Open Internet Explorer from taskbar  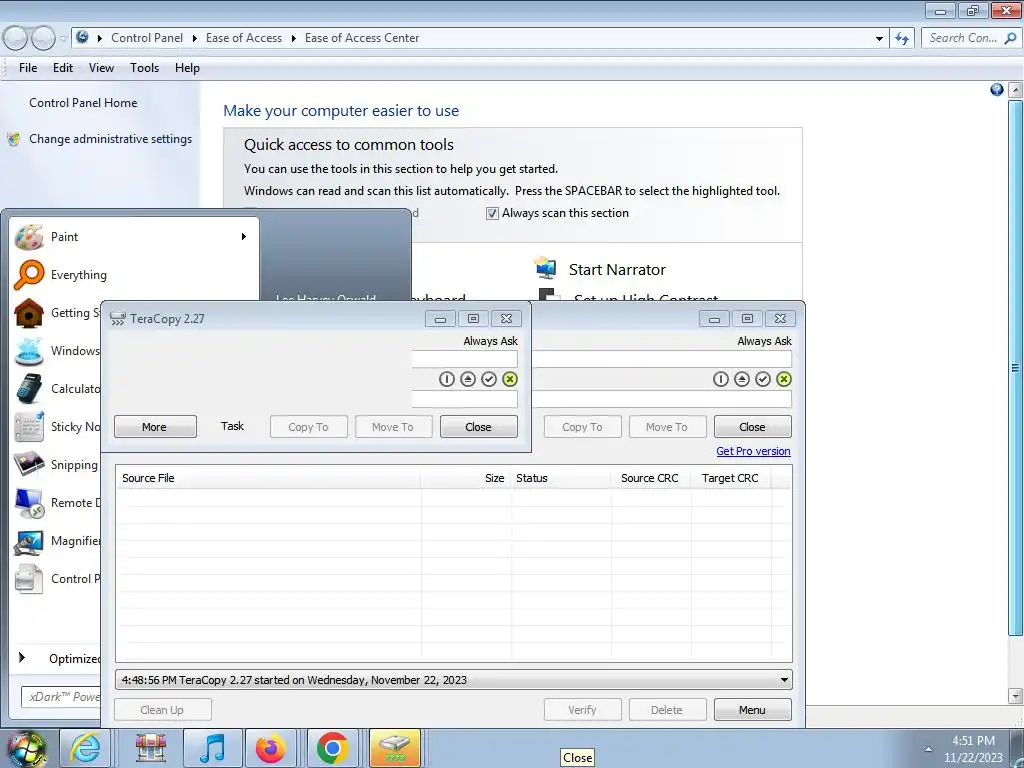[86, 748]
